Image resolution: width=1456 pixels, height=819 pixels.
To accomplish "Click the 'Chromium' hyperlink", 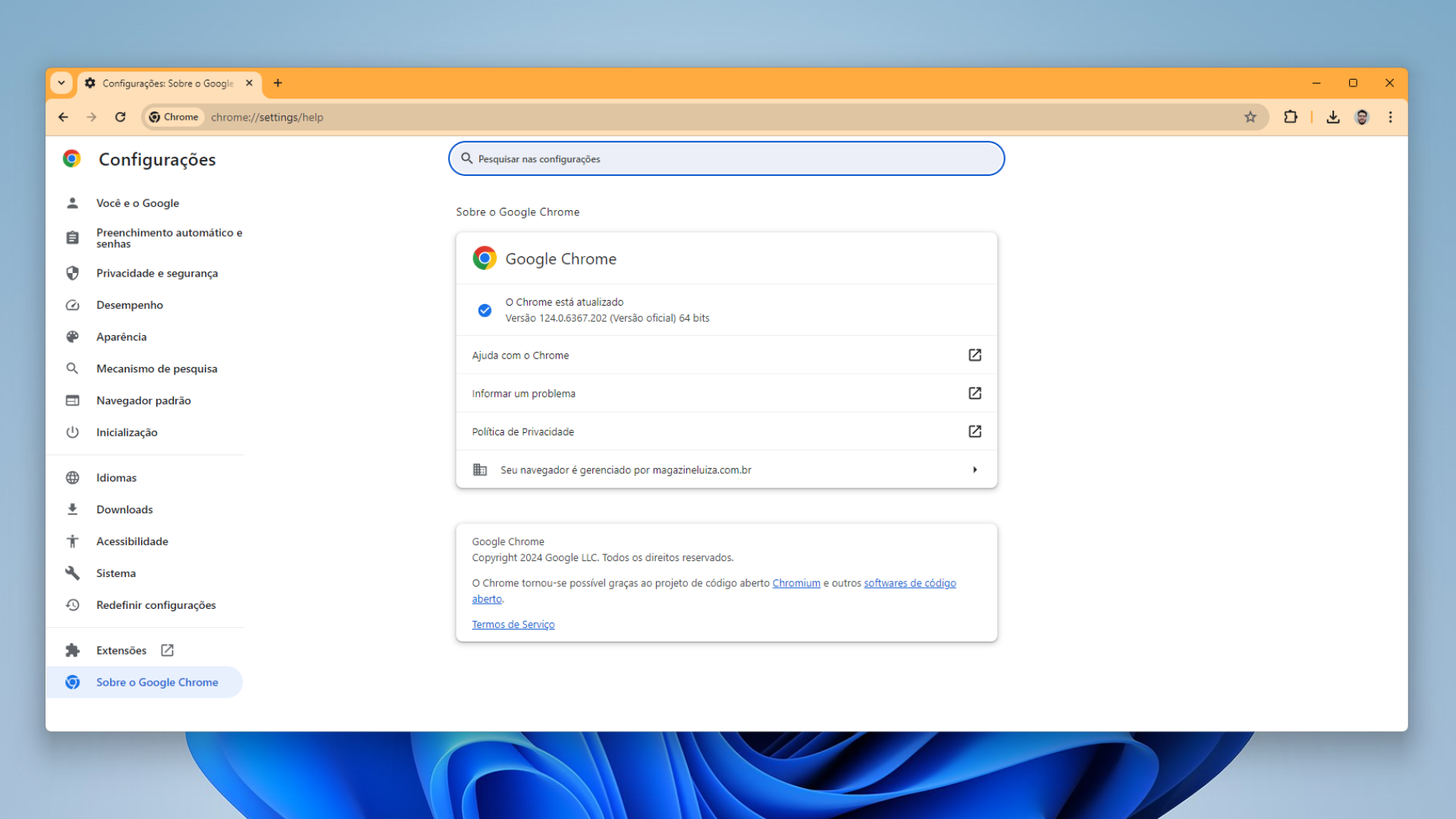I will (795, 582).
